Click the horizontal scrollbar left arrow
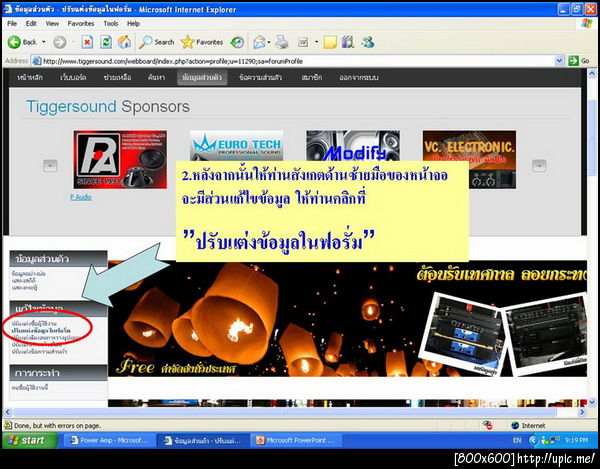This screenshot has width=600, height=469. click(x=8, y=412)
